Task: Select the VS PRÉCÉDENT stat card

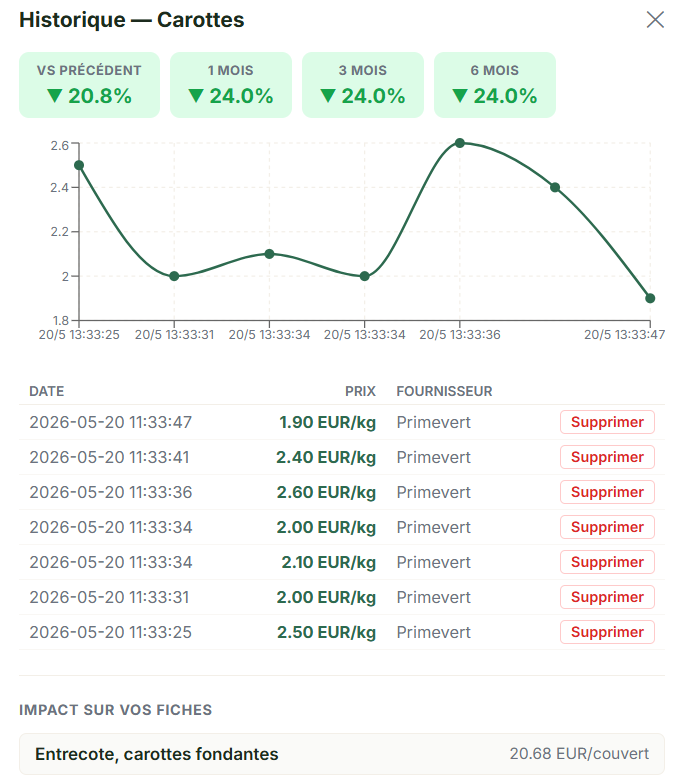Action: tap(90, 85)
